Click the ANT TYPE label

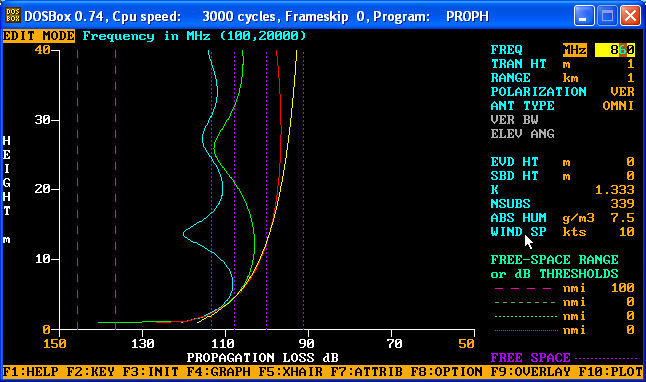click(522, 105)
